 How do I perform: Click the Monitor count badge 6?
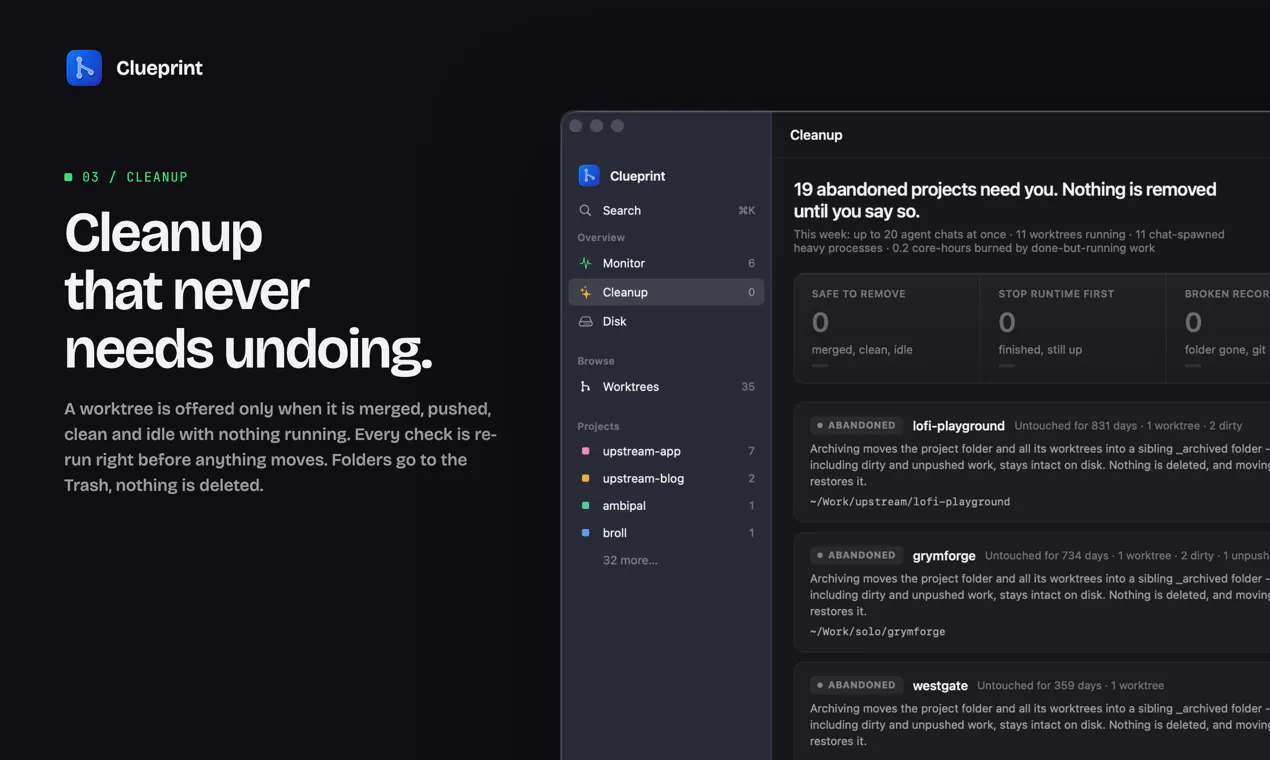pos(751,263)
